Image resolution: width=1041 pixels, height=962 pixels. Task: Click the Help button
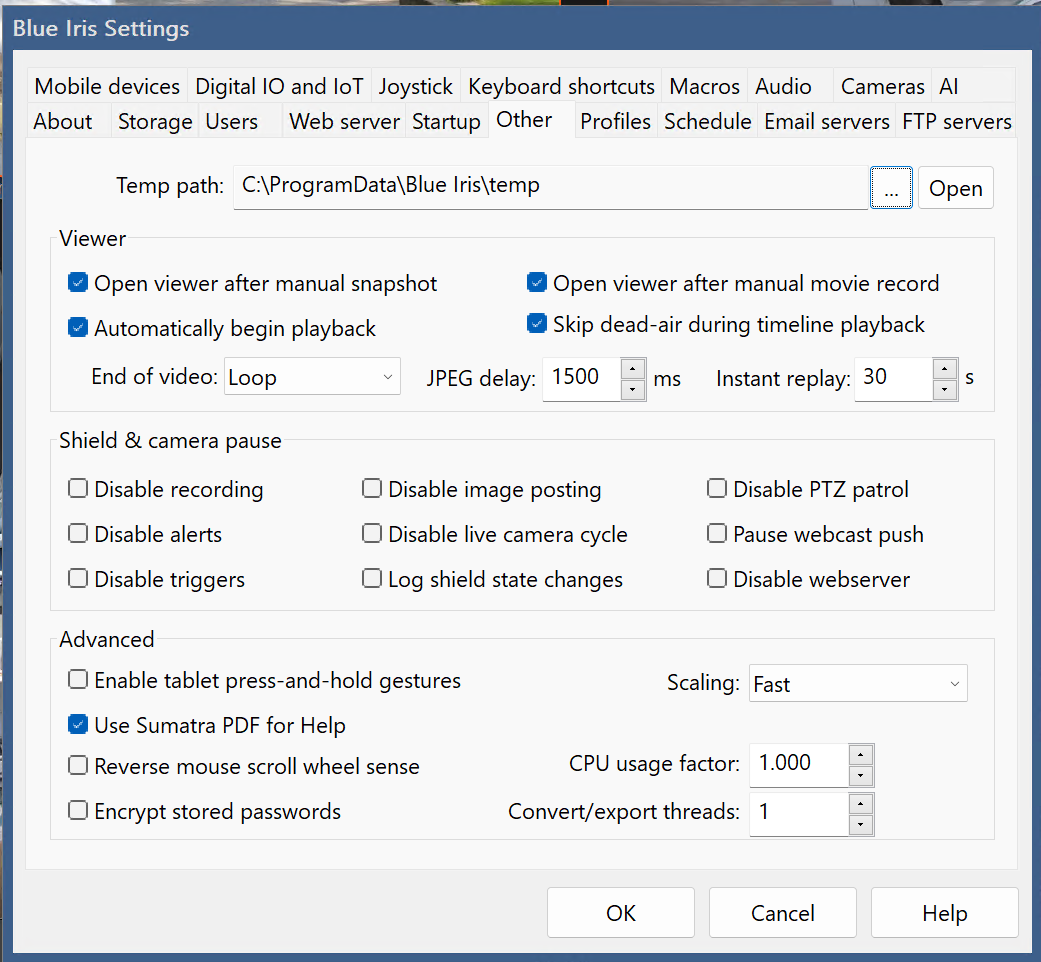pos(944,913)
